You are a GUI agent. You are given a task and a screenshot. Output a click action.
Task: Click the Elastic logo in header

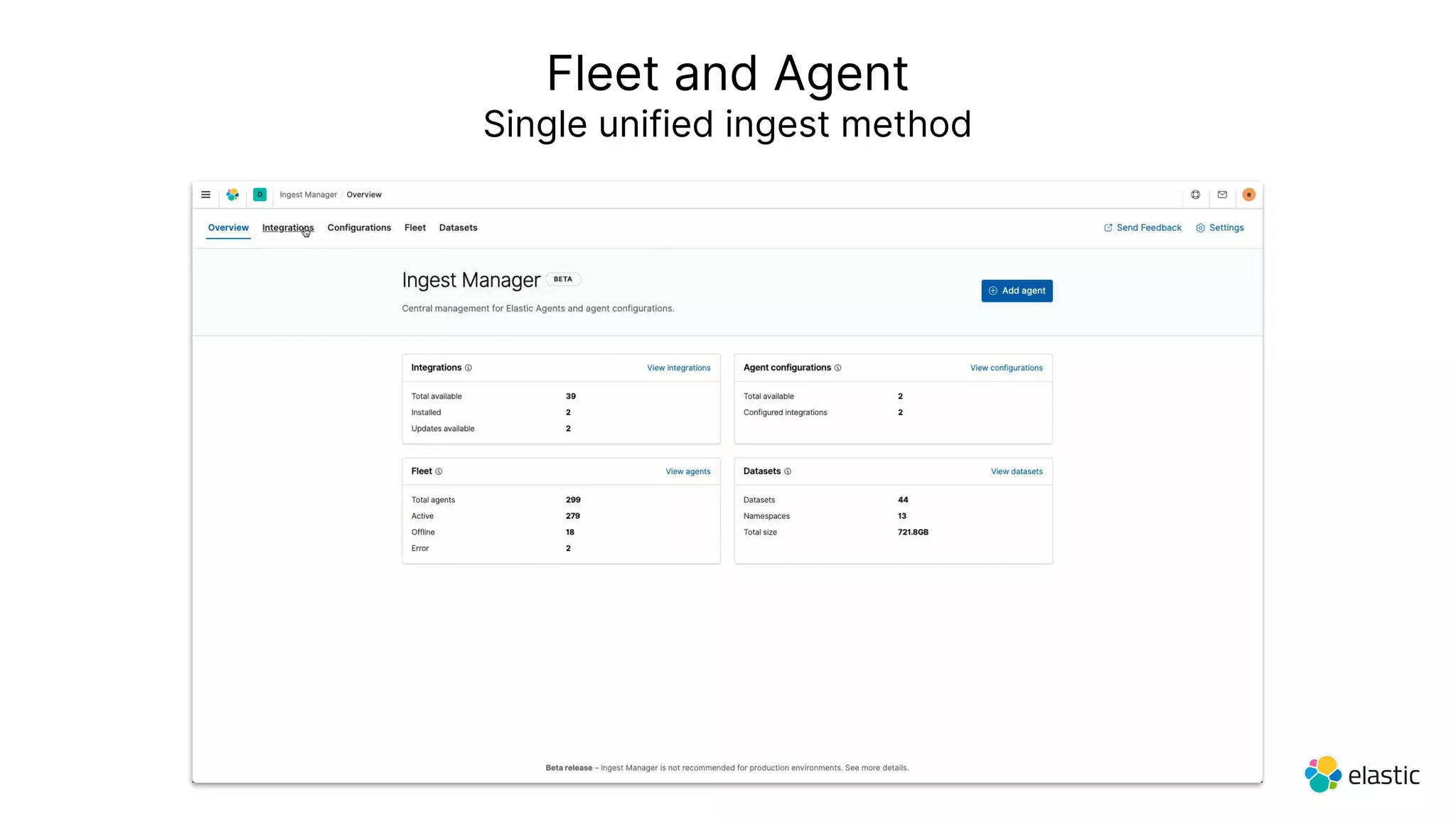(x=232, y=194)
